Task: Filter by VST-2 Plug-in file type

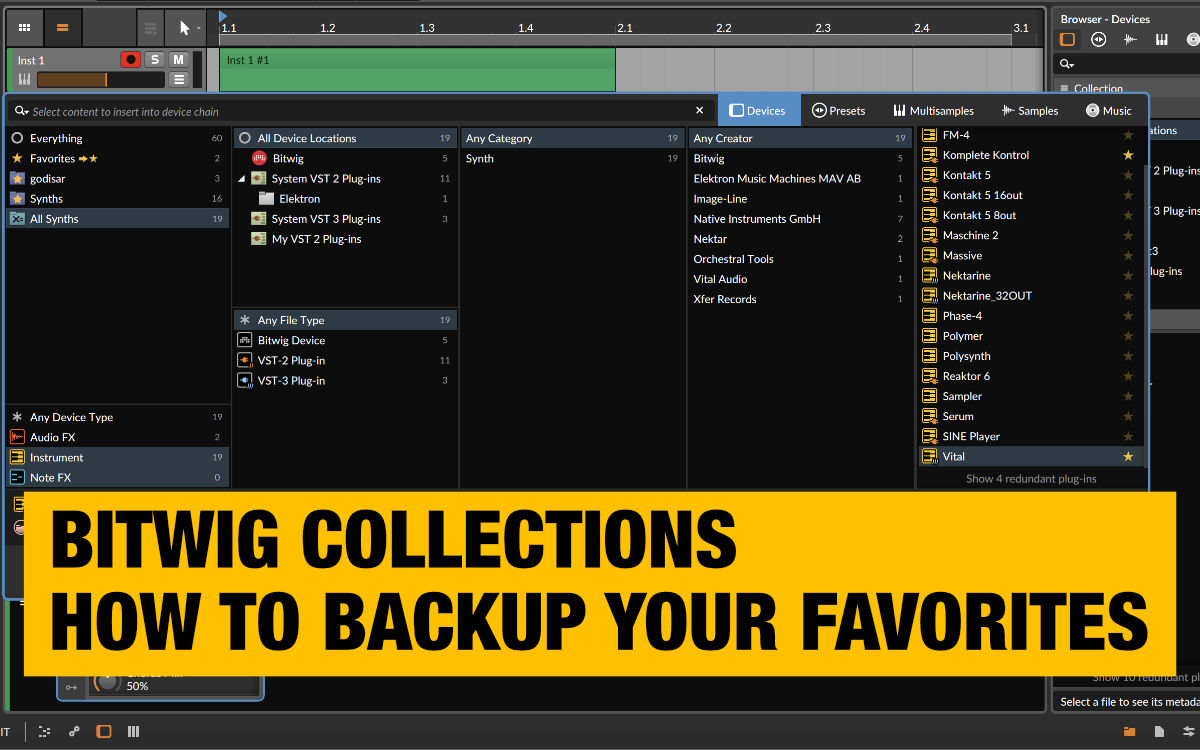Action: [345, 360]
